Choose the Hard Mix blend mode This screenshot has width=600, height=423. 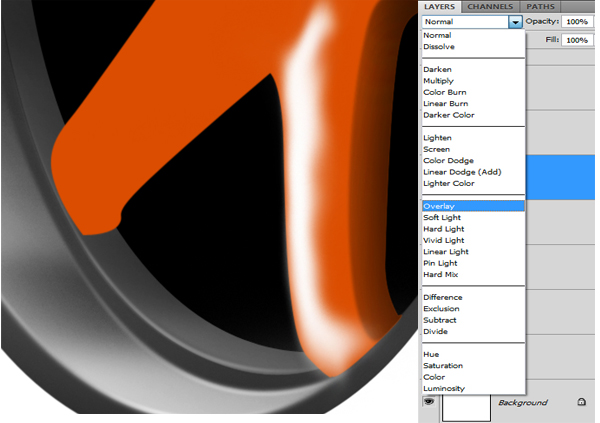(440, 274)
